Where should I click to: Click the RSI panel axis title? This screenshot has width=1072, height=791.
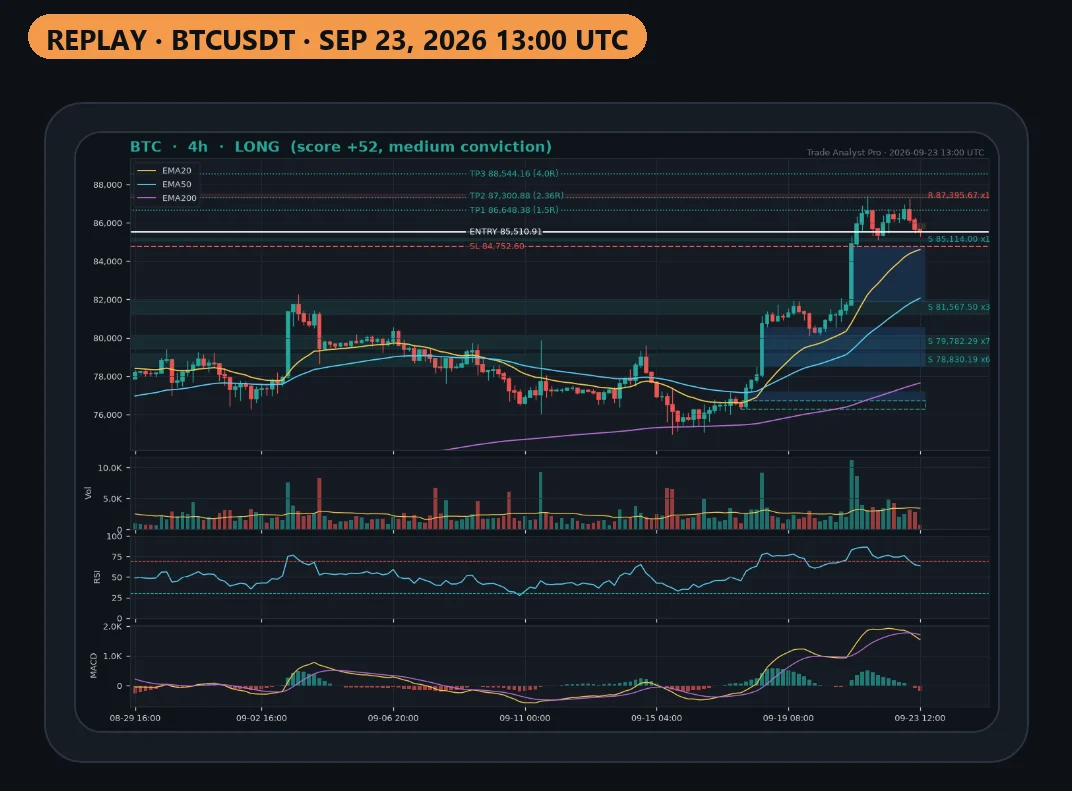point(96,577)
